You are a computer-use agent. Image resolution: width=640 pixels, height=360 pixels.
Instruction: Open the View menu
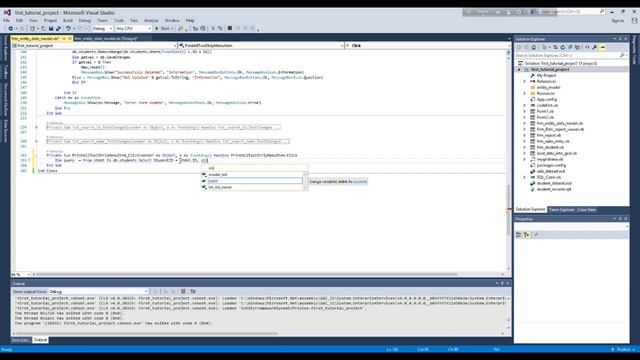coord(33,20)
